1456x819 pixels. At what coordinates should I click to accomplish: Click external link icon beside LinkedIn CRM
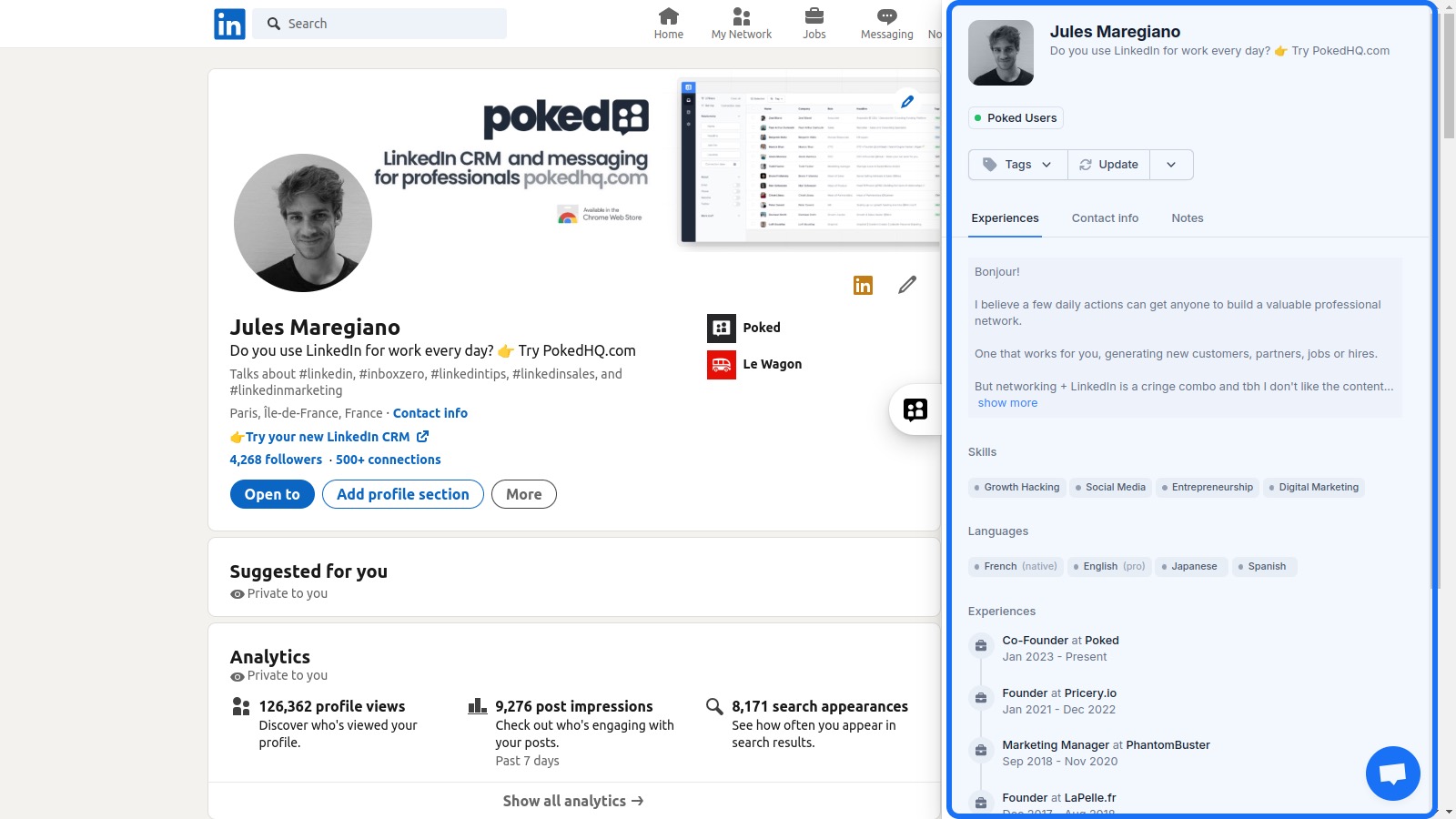[x=422, y=437]
